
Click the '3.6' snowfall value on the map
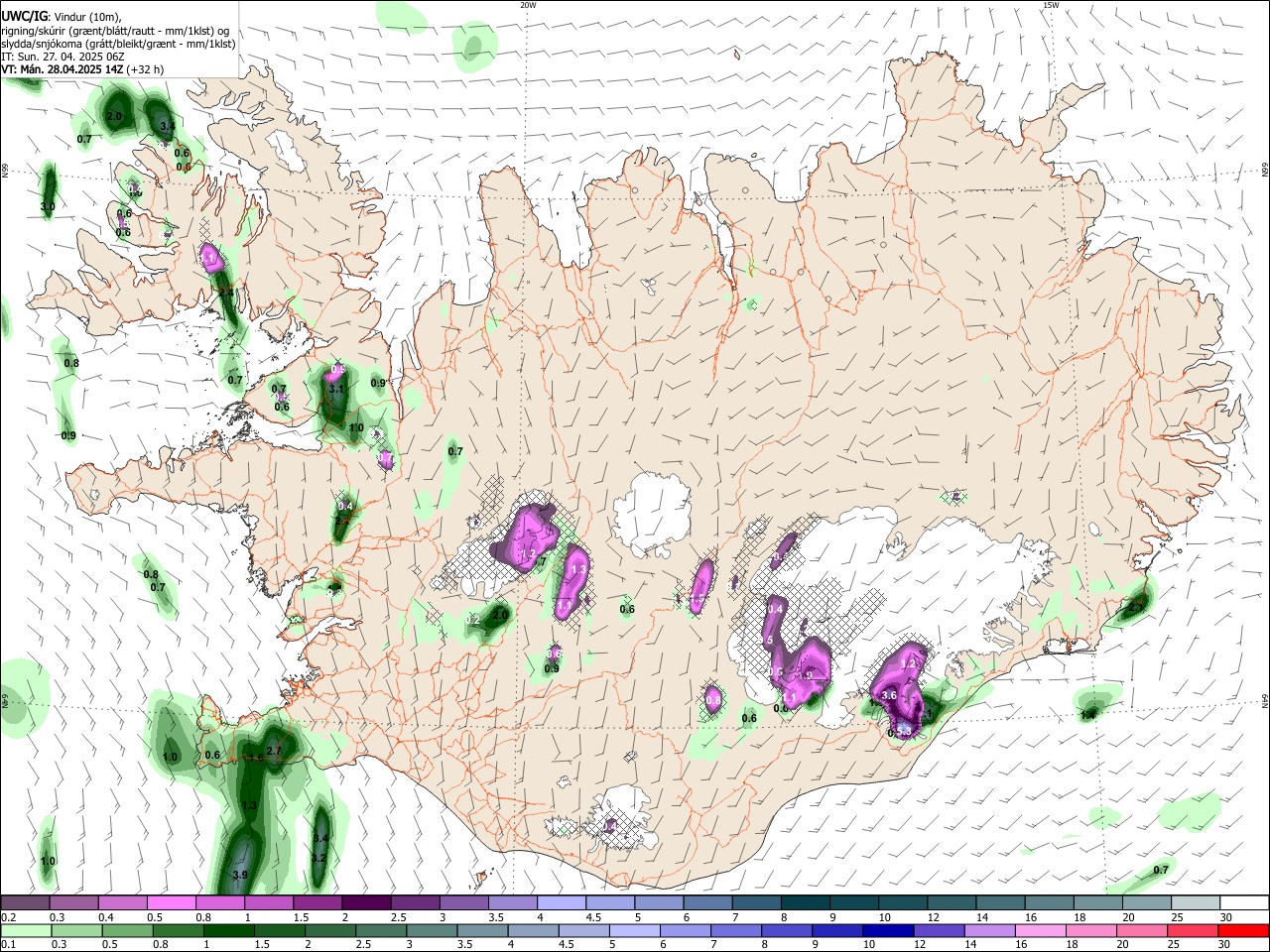click(x=889, y=696)
